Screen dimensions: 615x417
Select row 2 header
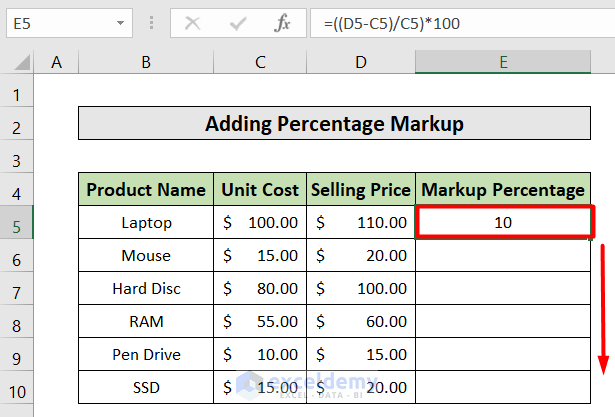[x=19, y=124]
